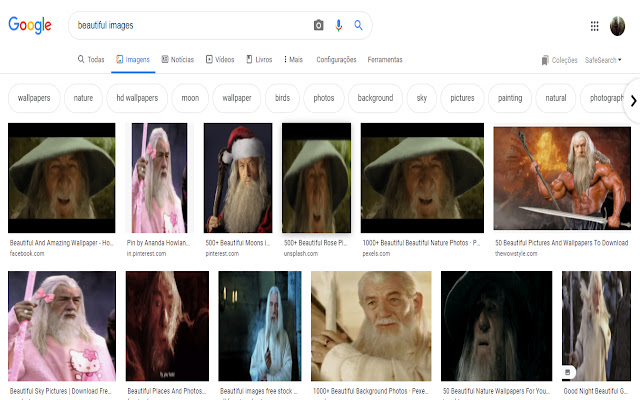
Task: Expand the SafeSearch dropdown
Action: (x=603, y=60)
